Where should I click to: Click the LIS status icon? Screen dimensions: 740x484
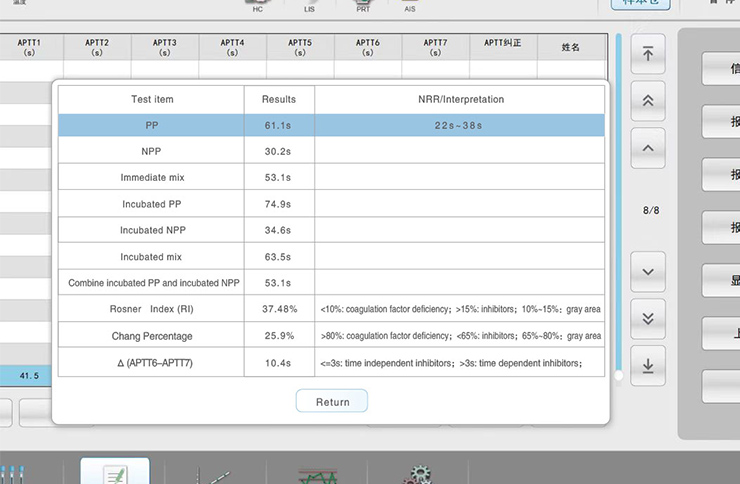(x=309, y=6)
